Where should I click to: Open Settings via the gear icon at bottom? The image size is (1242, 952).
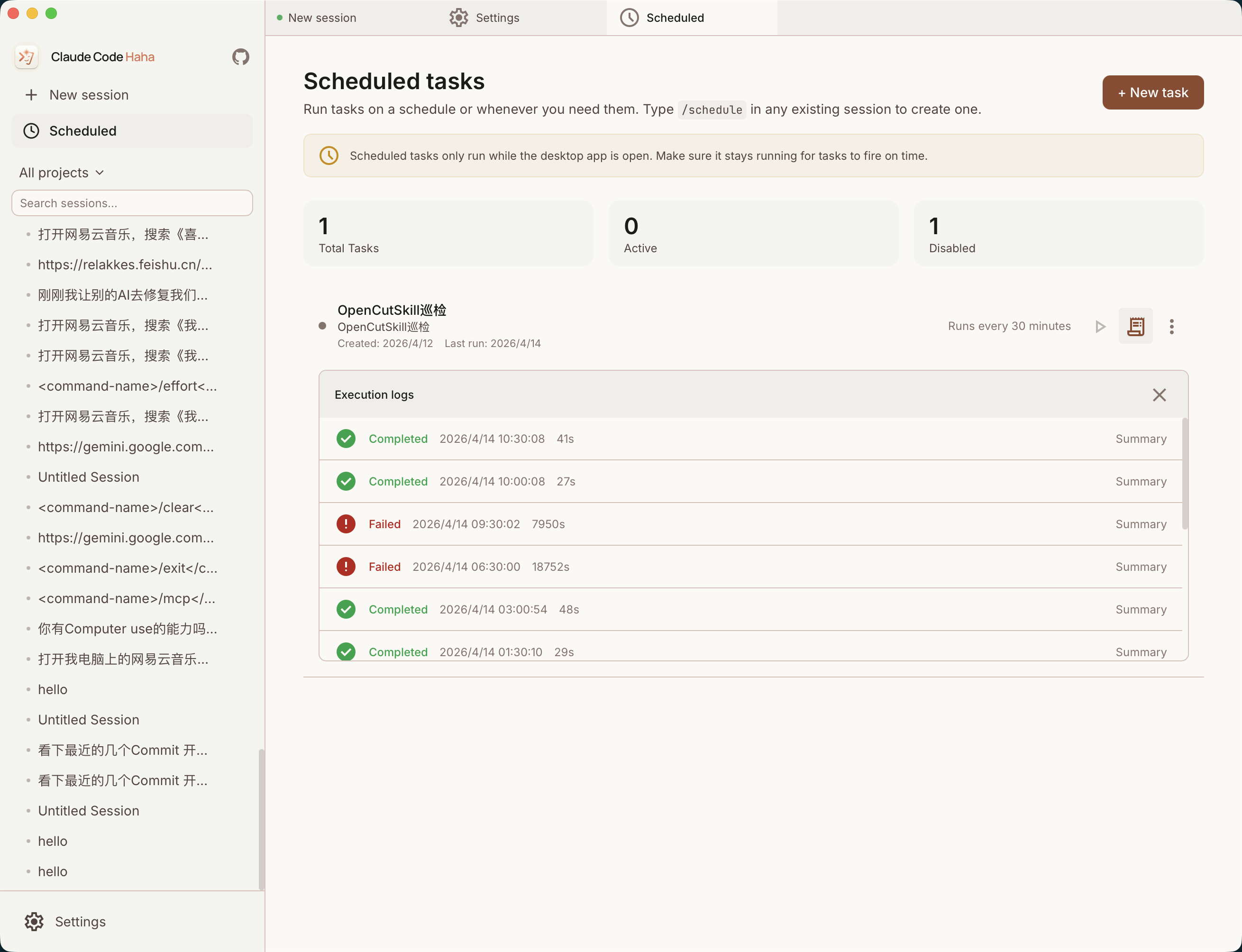(34, 922)
